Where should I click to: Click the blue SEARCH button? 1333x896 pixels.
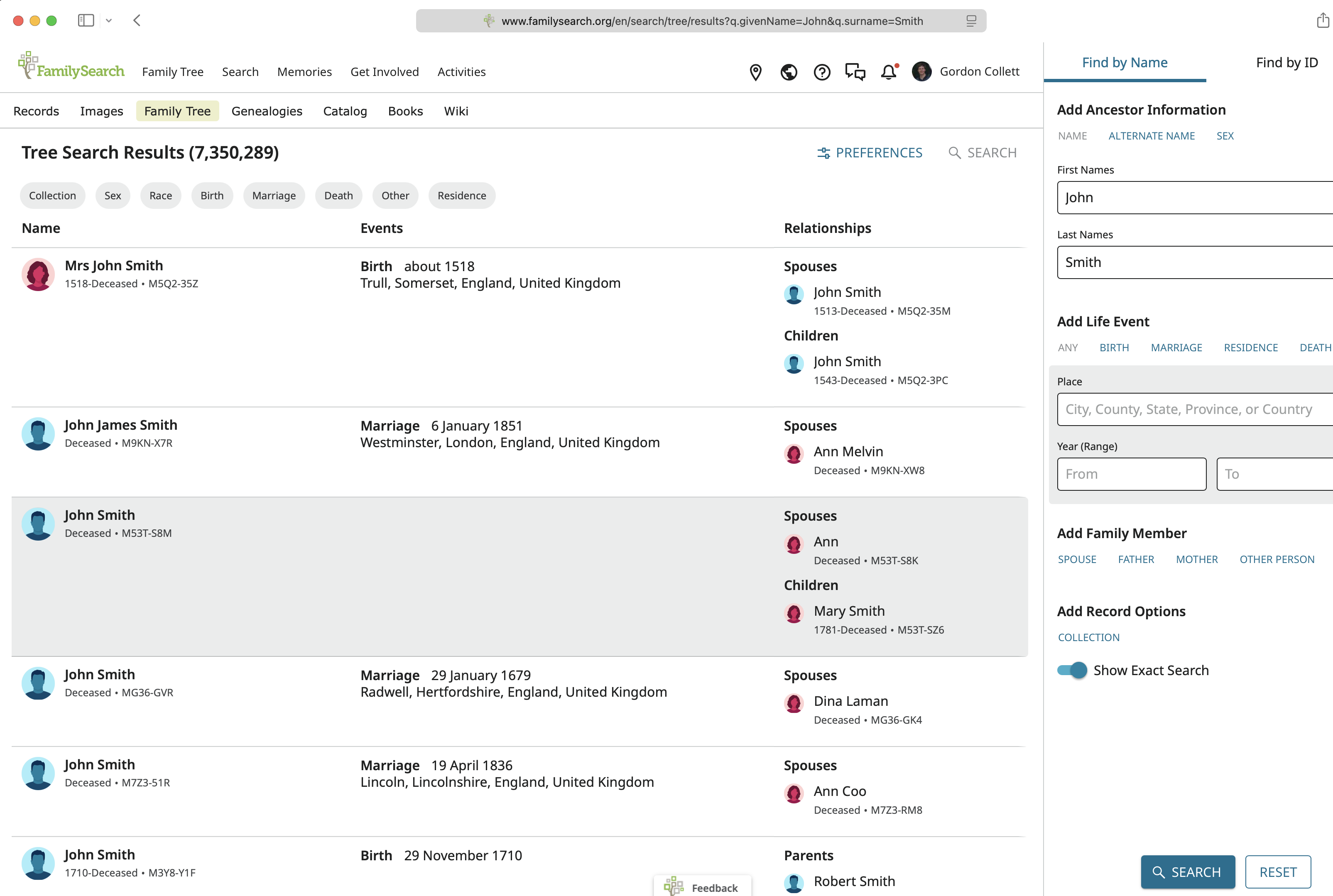coord(1188,872)
